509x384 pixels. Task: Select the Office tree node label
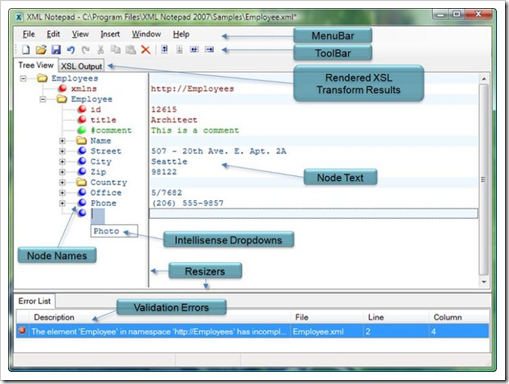pyautogui.click(x=106, y=193)
